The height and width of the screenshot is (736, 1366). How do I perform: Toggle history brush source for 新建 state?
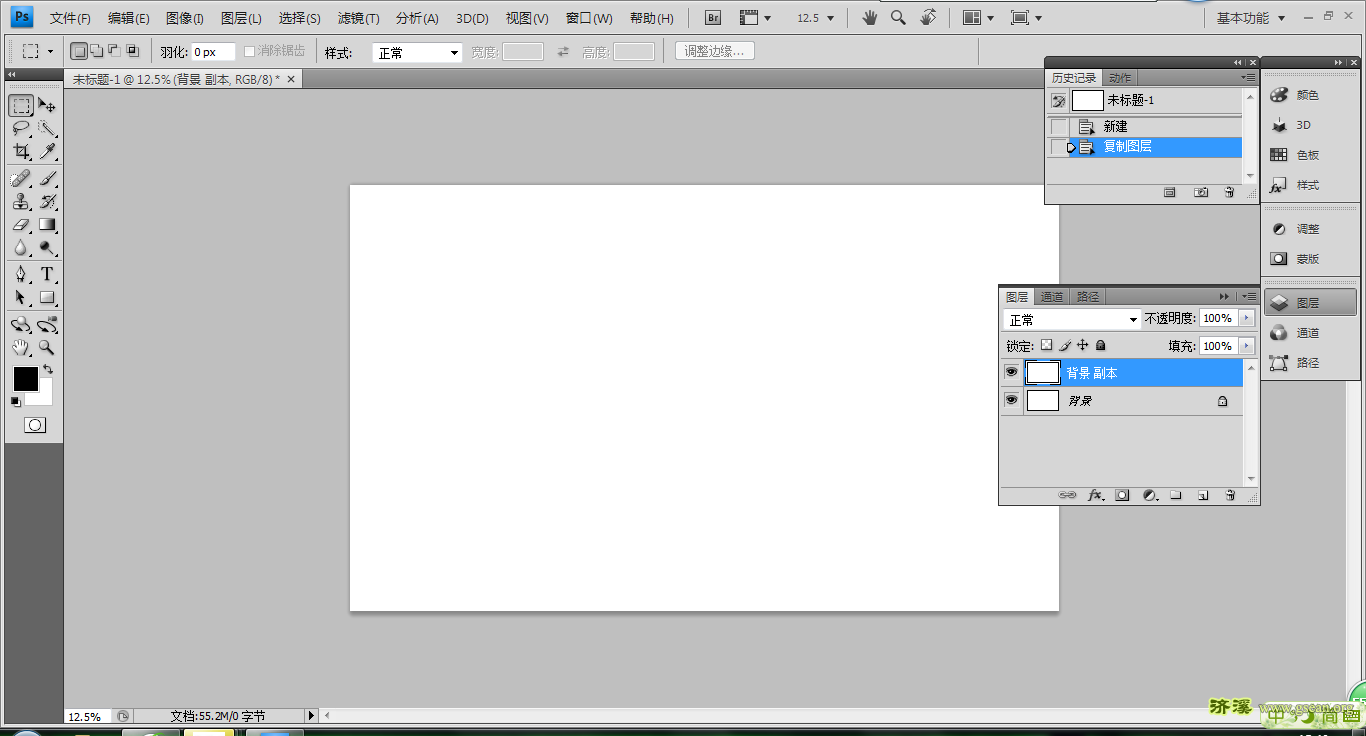[x=1059, y=126]
